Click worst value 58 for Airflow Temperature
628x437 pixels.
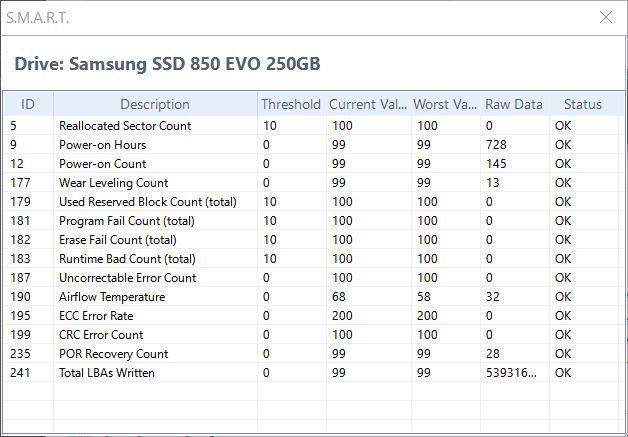(424, 297)
